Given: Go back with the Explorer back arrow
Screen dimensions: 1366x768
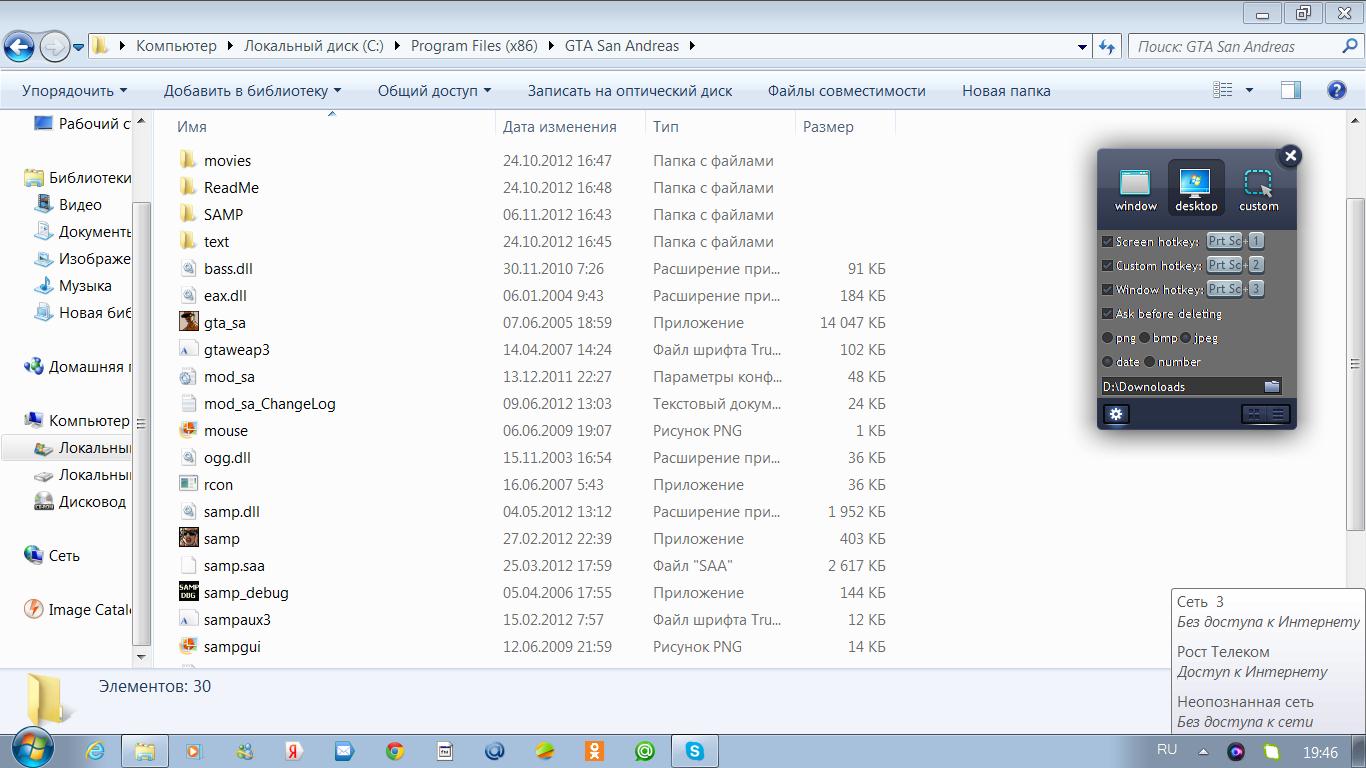Looking at the screenshot, I should 20,46.
